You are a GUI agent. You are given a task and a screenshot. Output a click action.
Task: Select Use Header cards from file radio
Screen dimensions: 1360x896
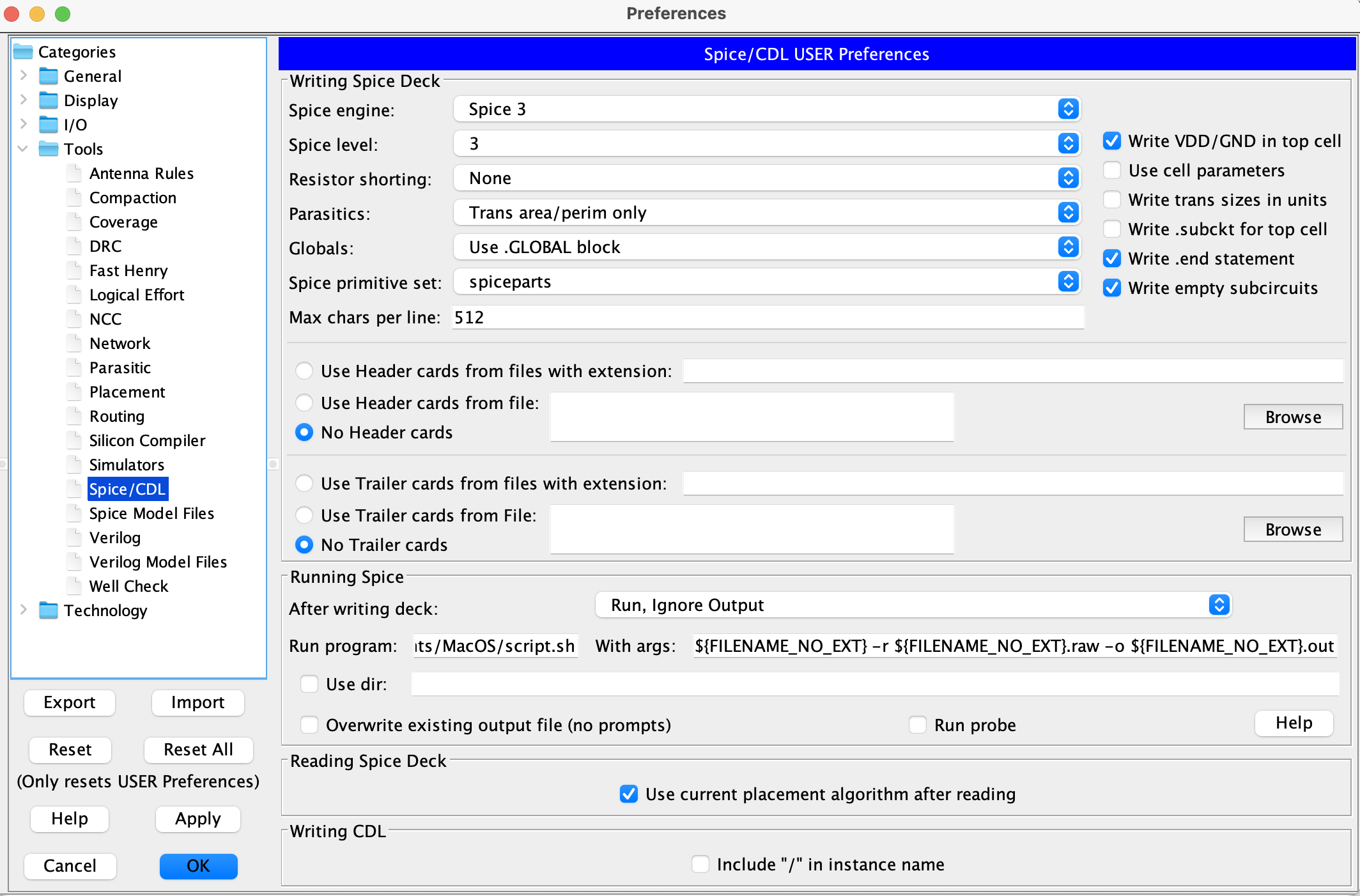tap(304, 403)
